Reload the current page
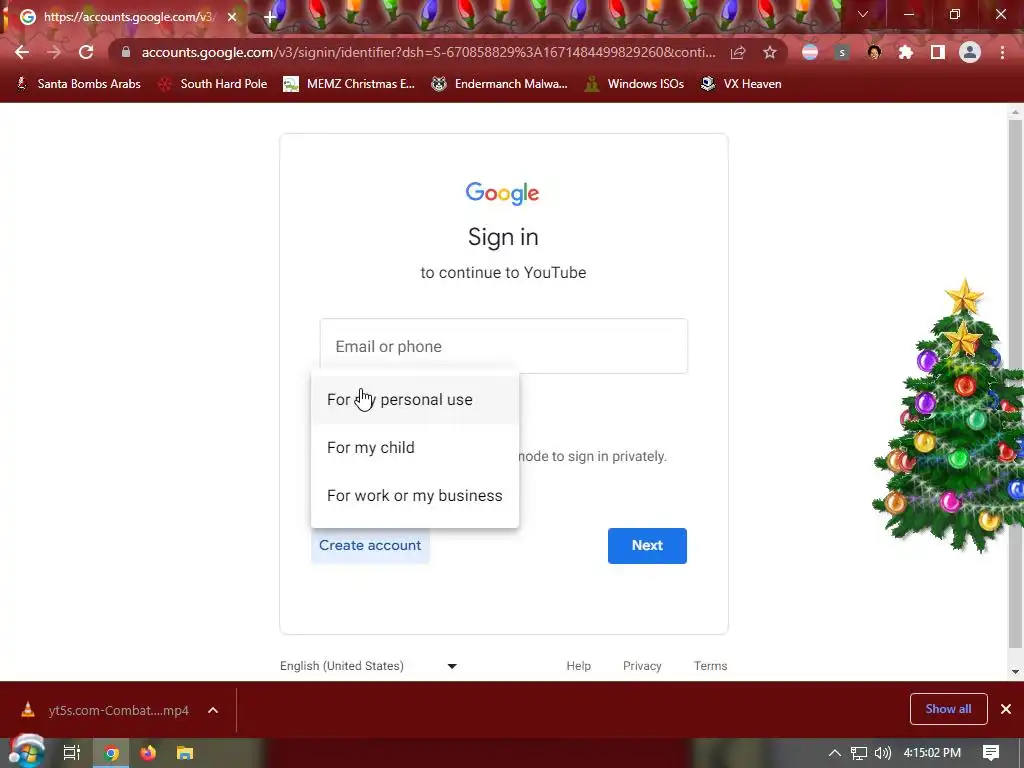This screenshot has width=1024, height=768. pyautogui.click(x=86, y=52)
